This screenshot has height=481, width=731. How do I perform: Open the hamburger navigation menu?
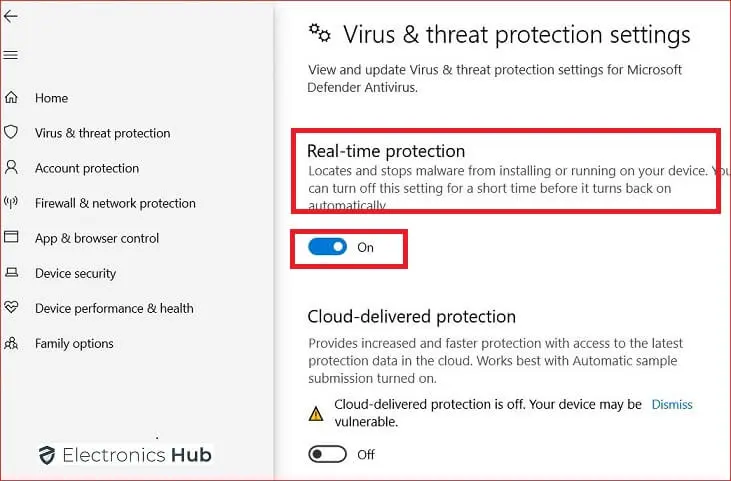coord(11,55)
